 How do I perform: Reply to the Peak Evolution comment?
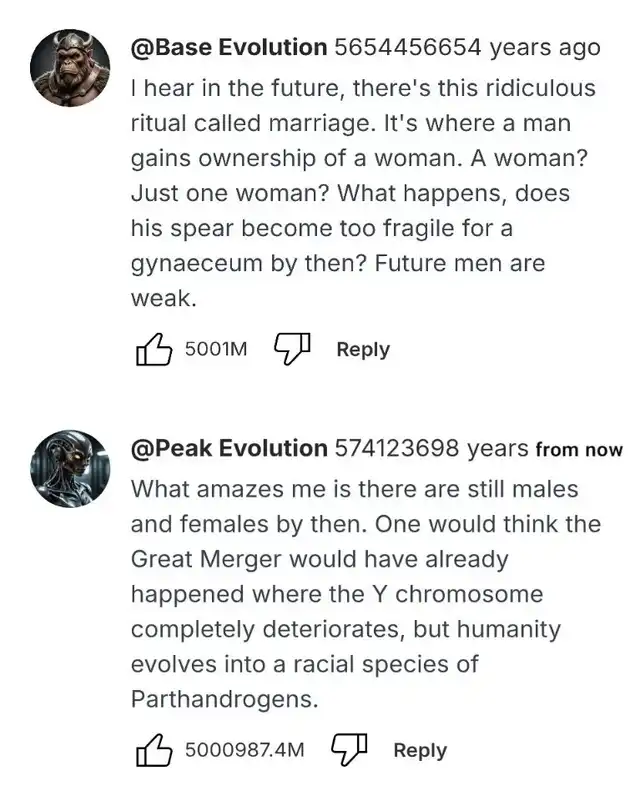point(420,749)
